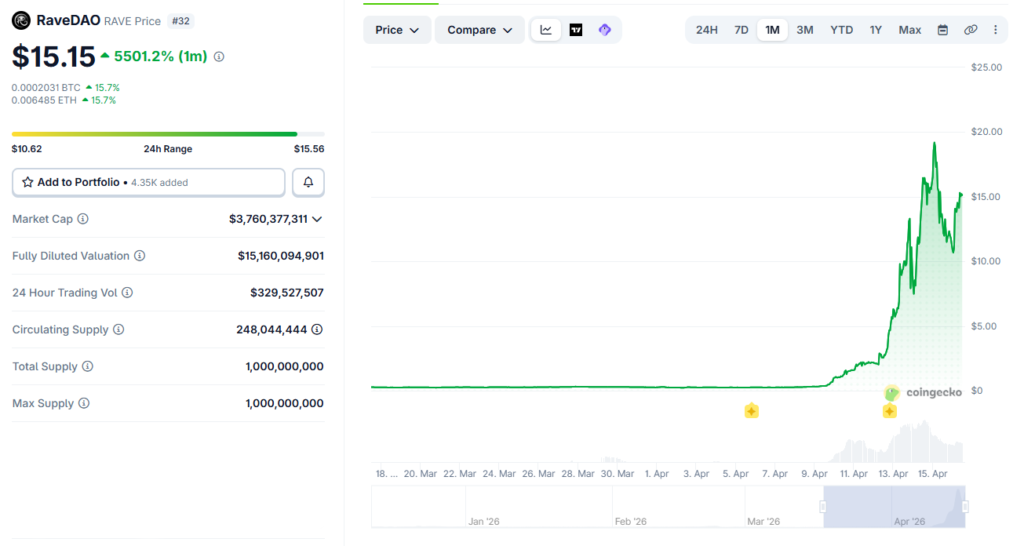Show the Total Supply info icon

(88, 366)
